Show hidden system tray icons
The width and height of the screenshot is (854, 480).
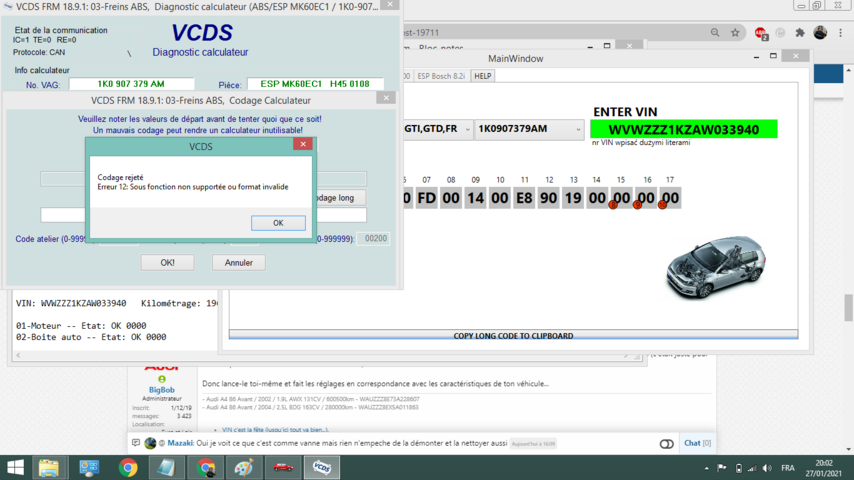[x=706, y=468]
